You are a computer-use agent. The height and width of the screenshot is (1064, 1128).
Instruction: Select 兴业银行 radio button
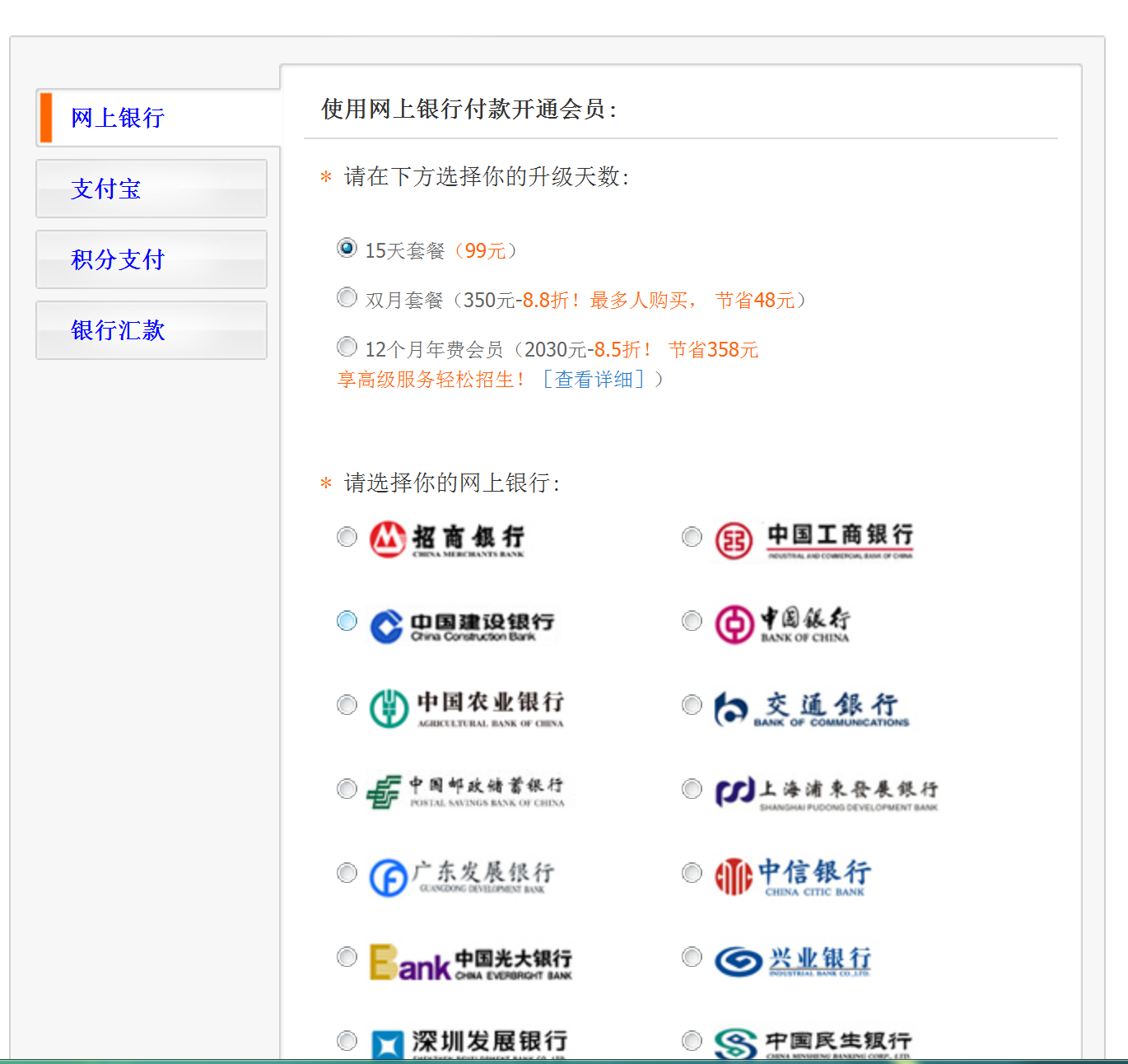(x=692, y=957)
